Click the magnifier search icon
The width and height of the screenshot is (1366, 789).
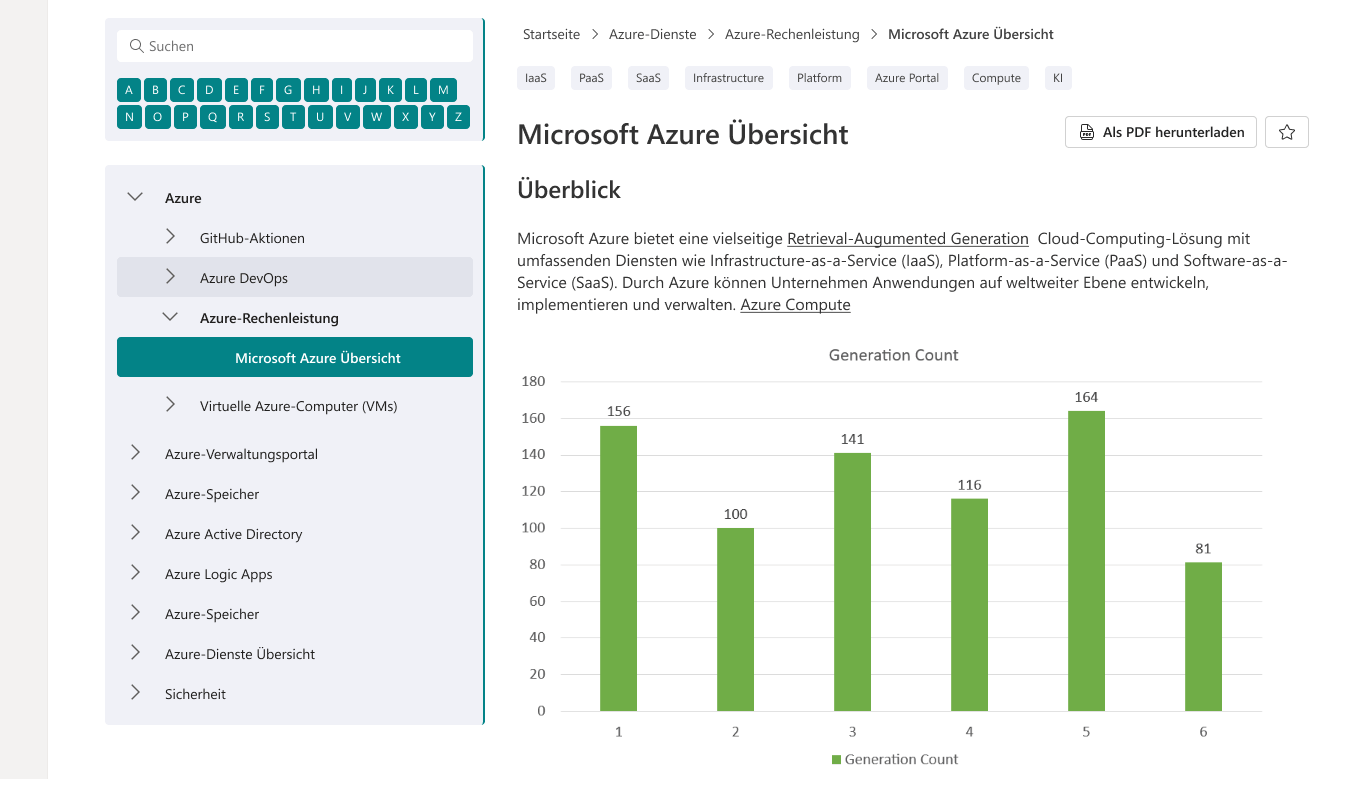[x=136, y=46]
